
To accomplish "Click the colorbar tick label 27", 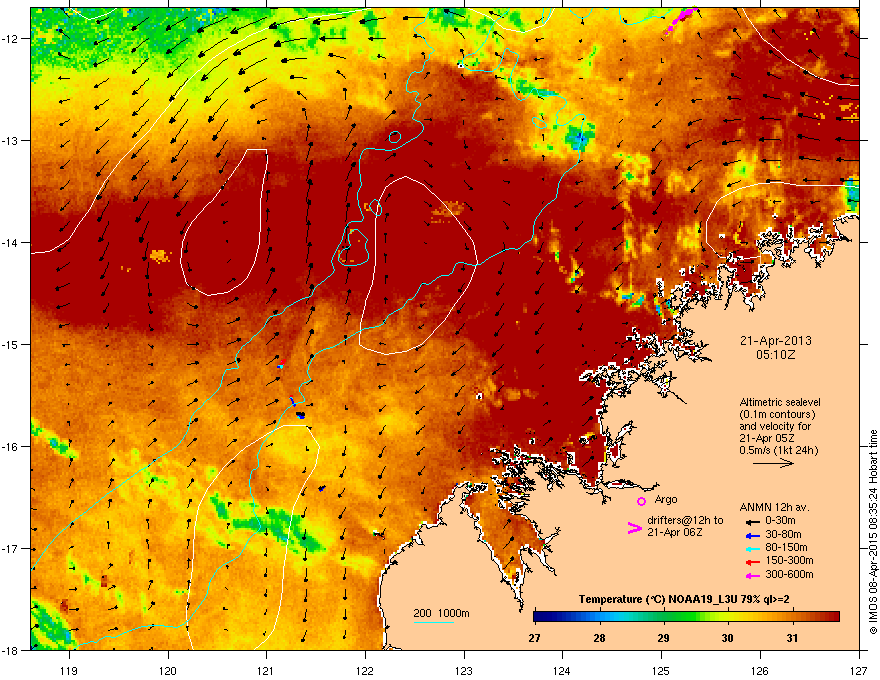I will click(534, 638).
